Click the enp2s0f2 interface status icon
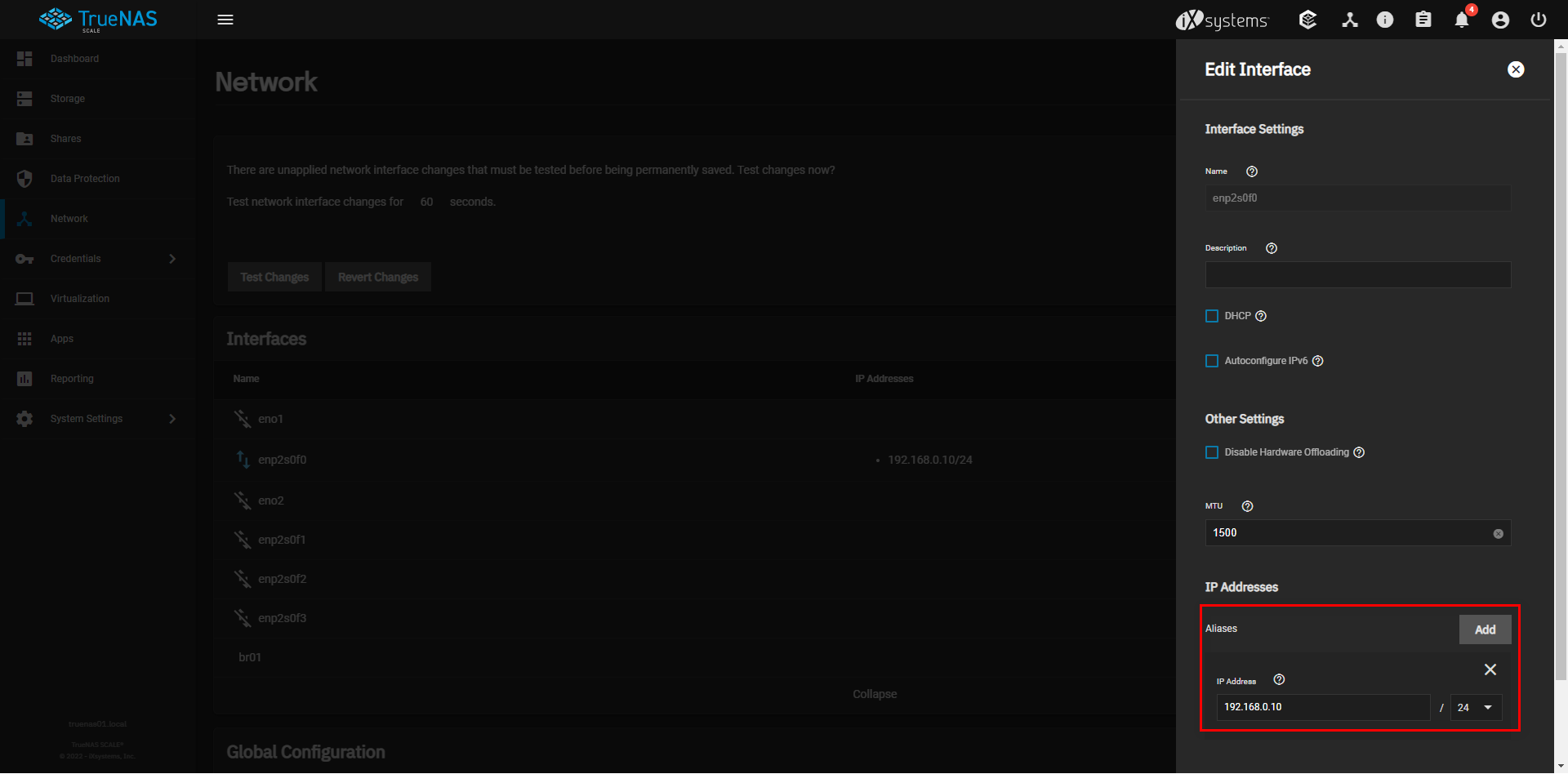 pyautogui.click(x=243, y=578)
